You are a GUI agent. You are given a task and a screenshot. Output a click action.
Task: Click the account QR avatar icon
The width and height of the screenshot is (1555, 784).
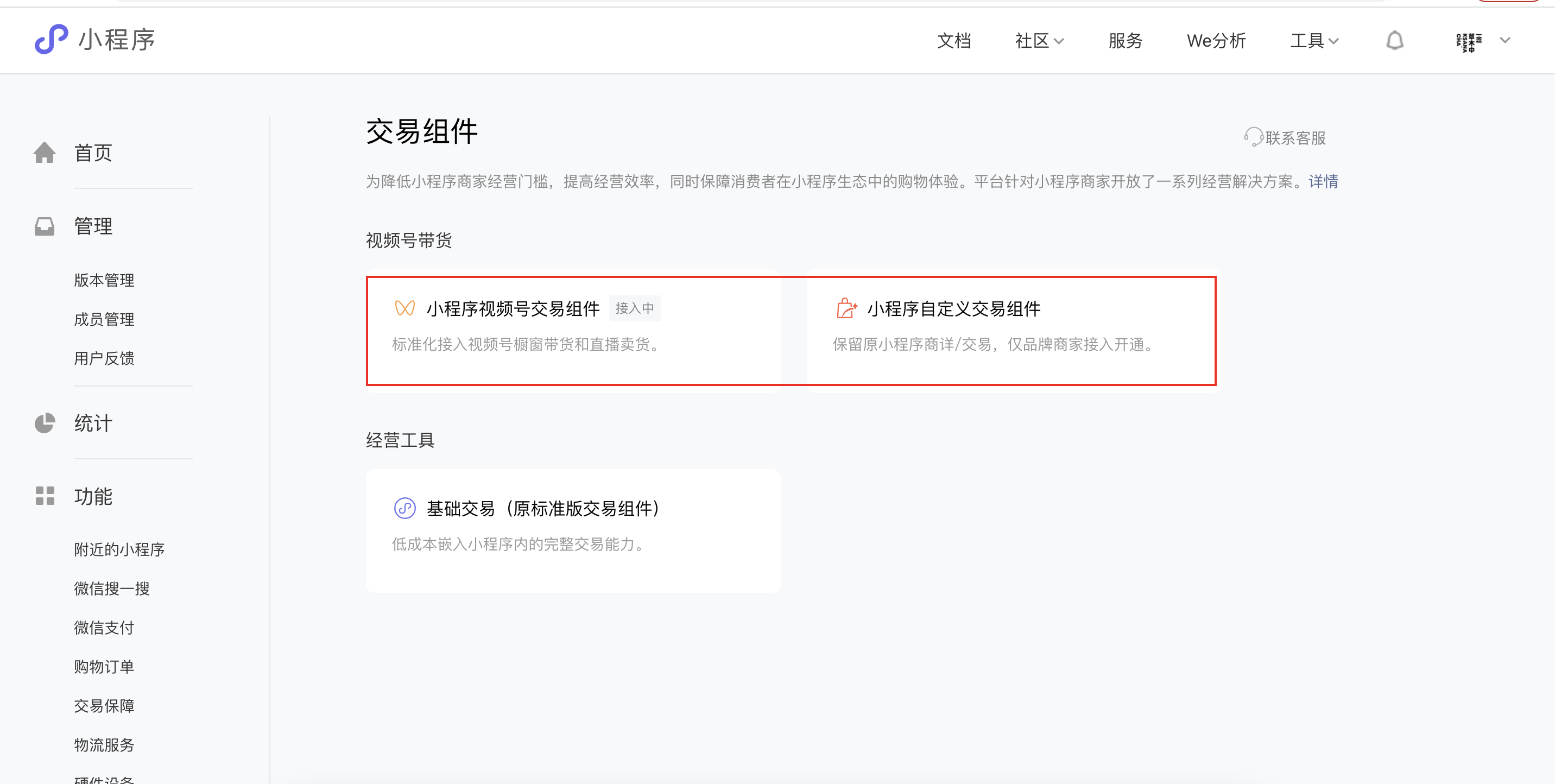click(1469, 42)
